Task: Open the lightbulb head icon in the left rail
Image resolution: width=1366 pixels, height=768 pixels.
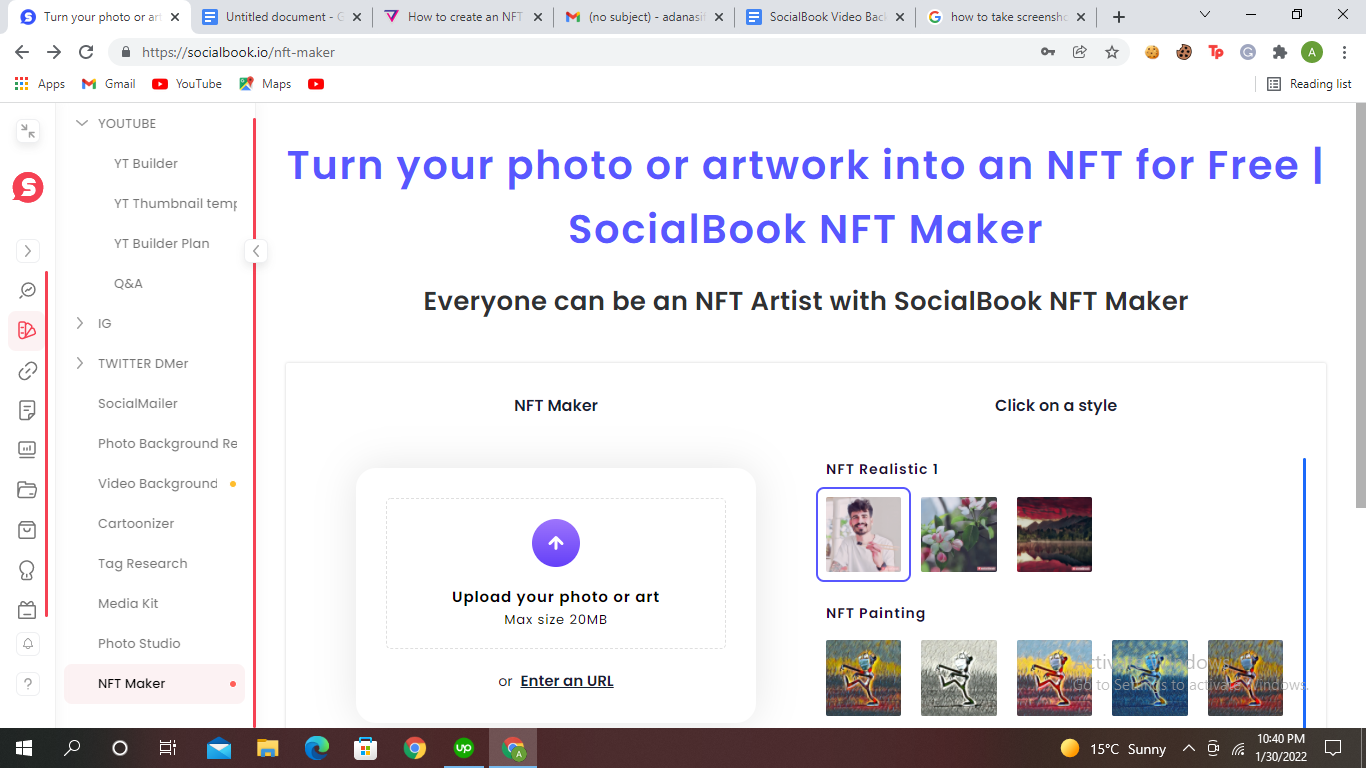Action: point(28,570)
